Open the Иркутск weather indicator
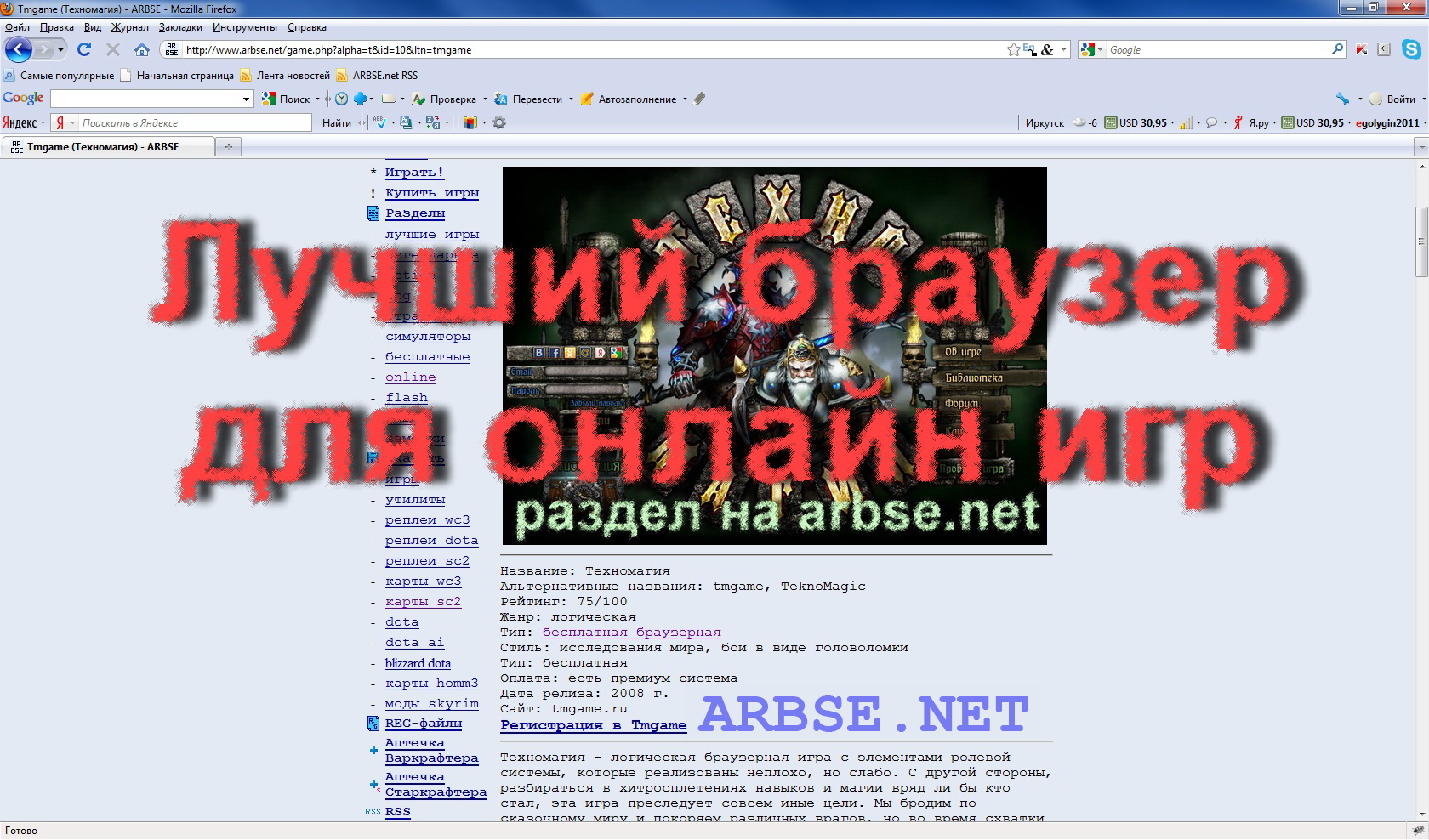1429x840 pixels. (x=1061, y=122)
